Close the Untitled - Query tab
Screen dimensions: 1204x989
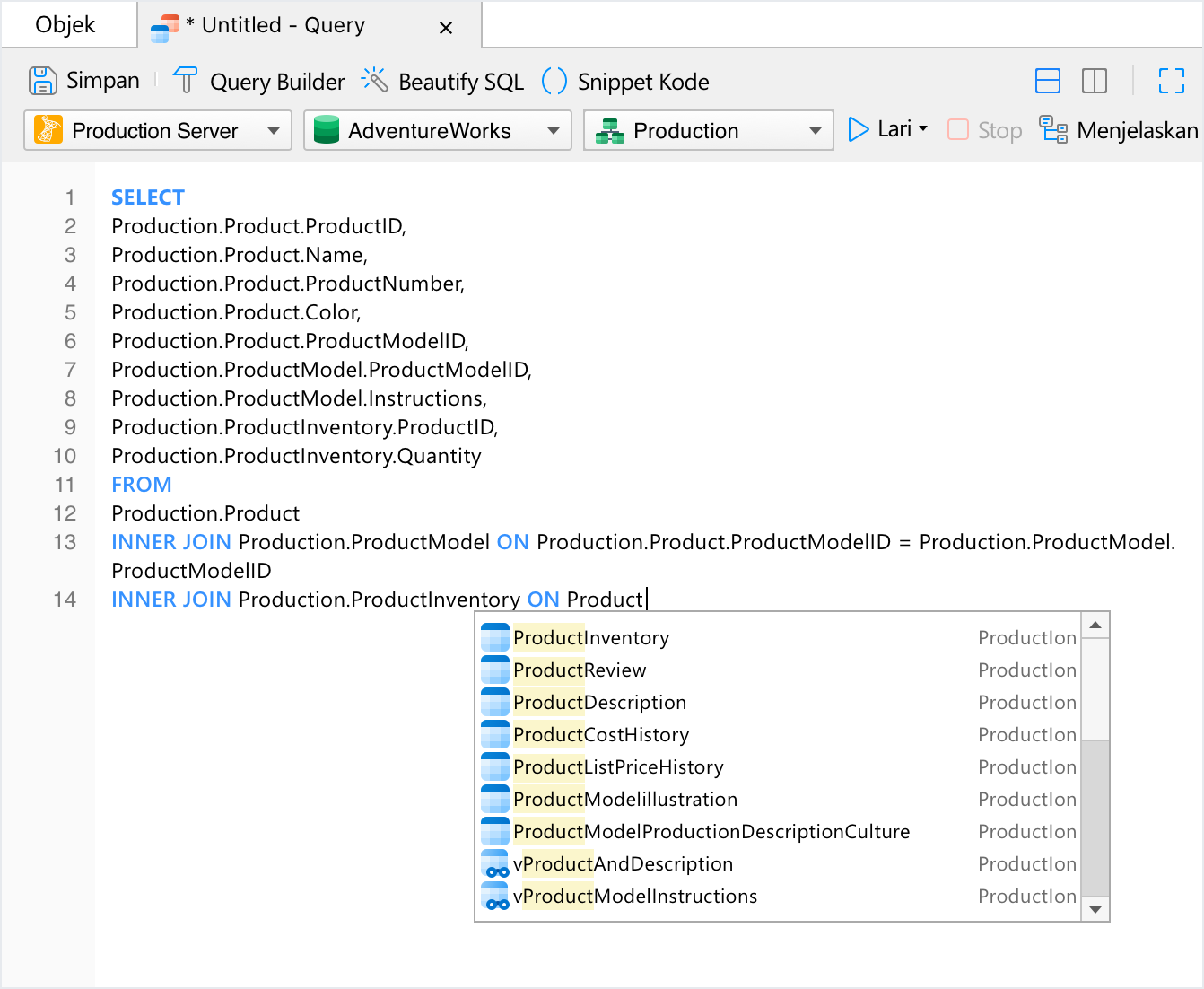(x=445, y=28)
